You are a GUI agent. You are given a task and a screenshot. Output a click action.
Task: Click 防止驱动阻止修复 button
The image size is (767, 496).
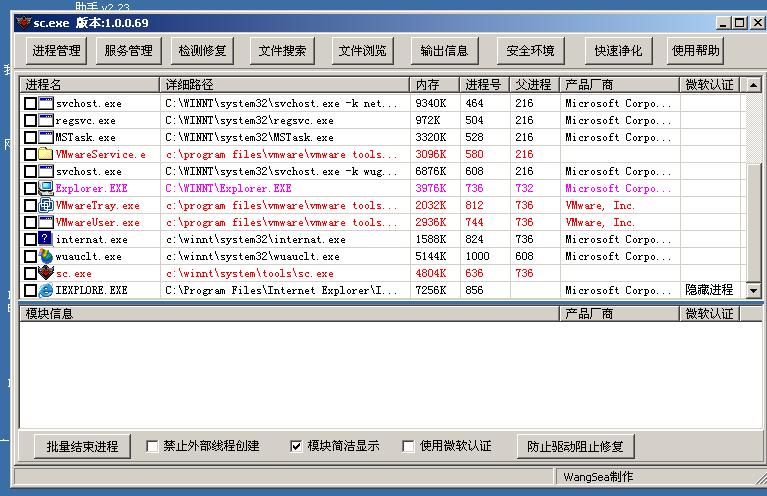click(x=575, y=446)
